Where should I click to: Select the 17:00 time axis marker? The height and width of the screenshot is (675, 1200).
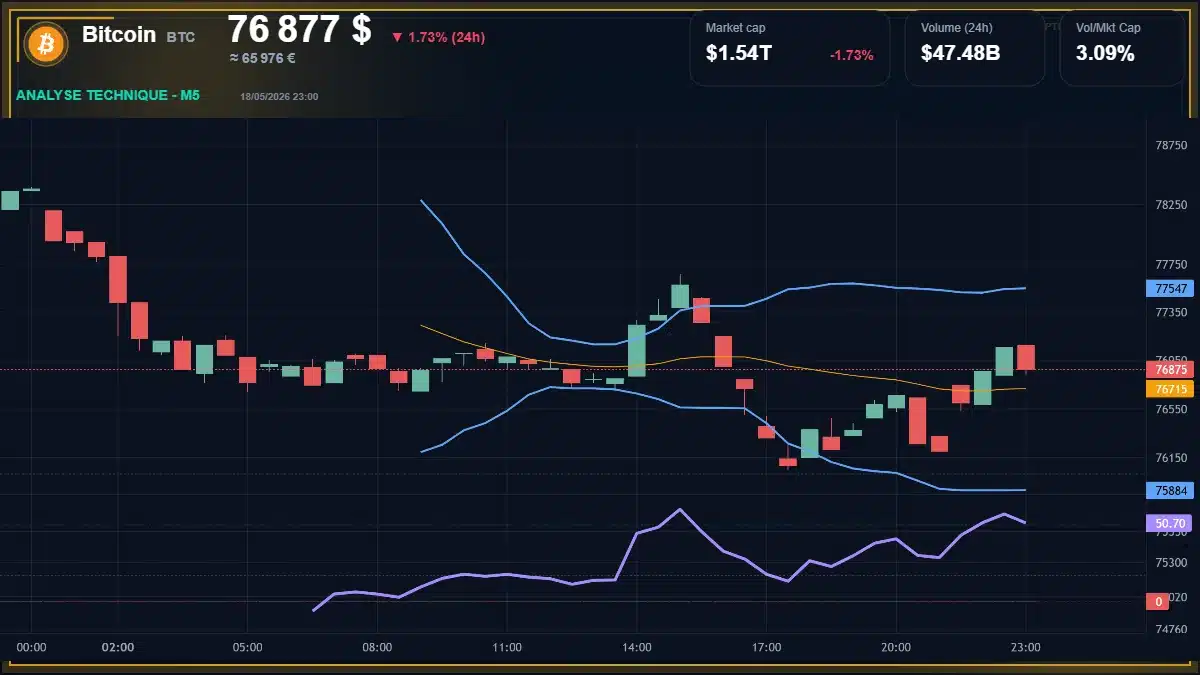point(766,648)
